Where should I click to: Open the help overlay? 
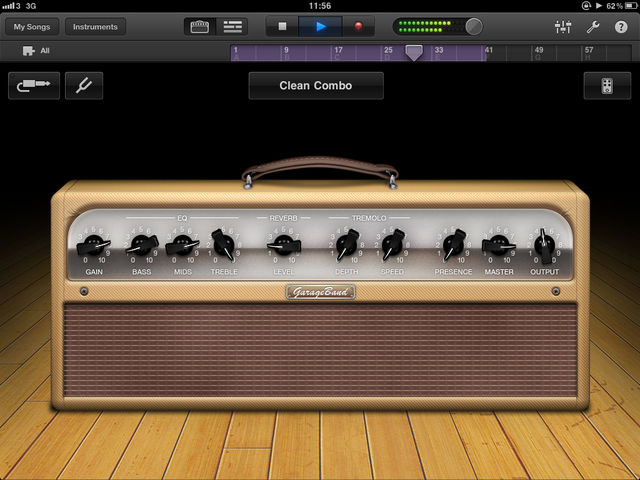621,27
